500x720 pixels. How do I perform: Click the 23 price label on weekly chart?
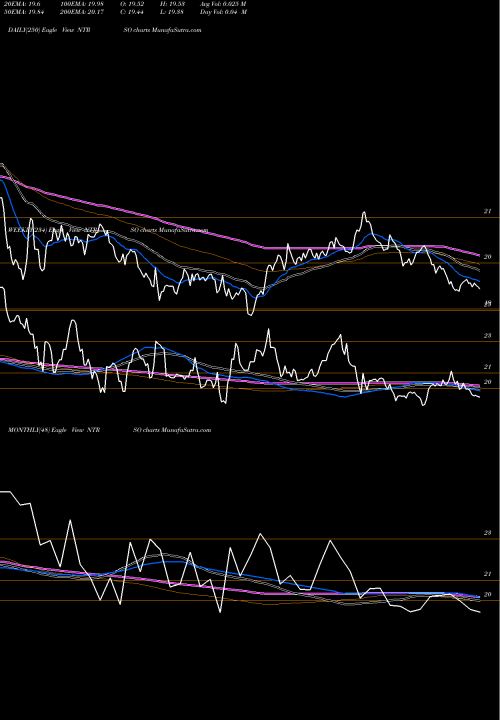[x=487, y=336]
